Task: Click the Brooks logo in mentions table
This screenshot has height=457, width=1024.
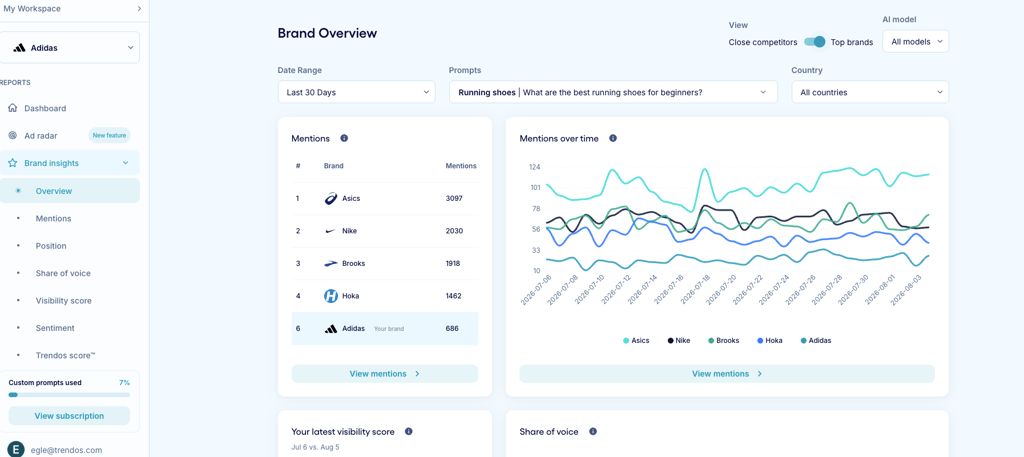Action: coord(331,264)
